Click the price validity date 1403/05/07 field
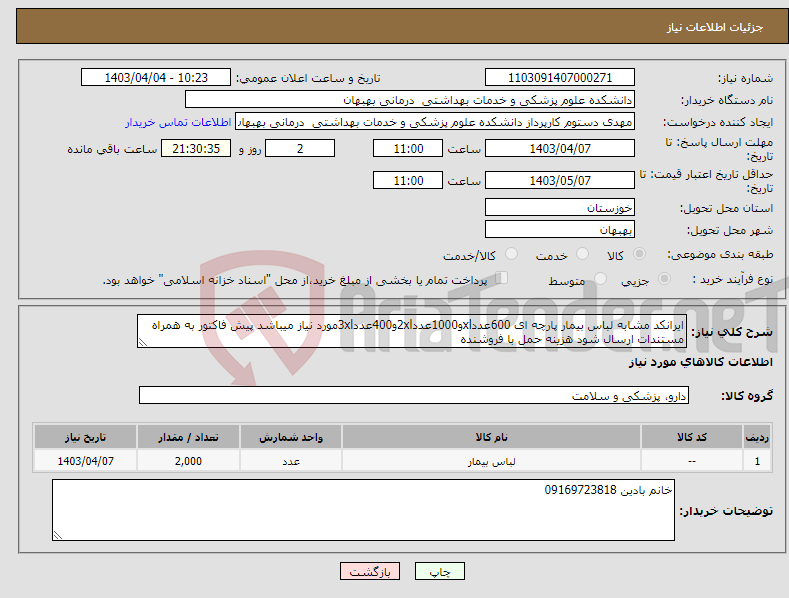 point(560,180)
